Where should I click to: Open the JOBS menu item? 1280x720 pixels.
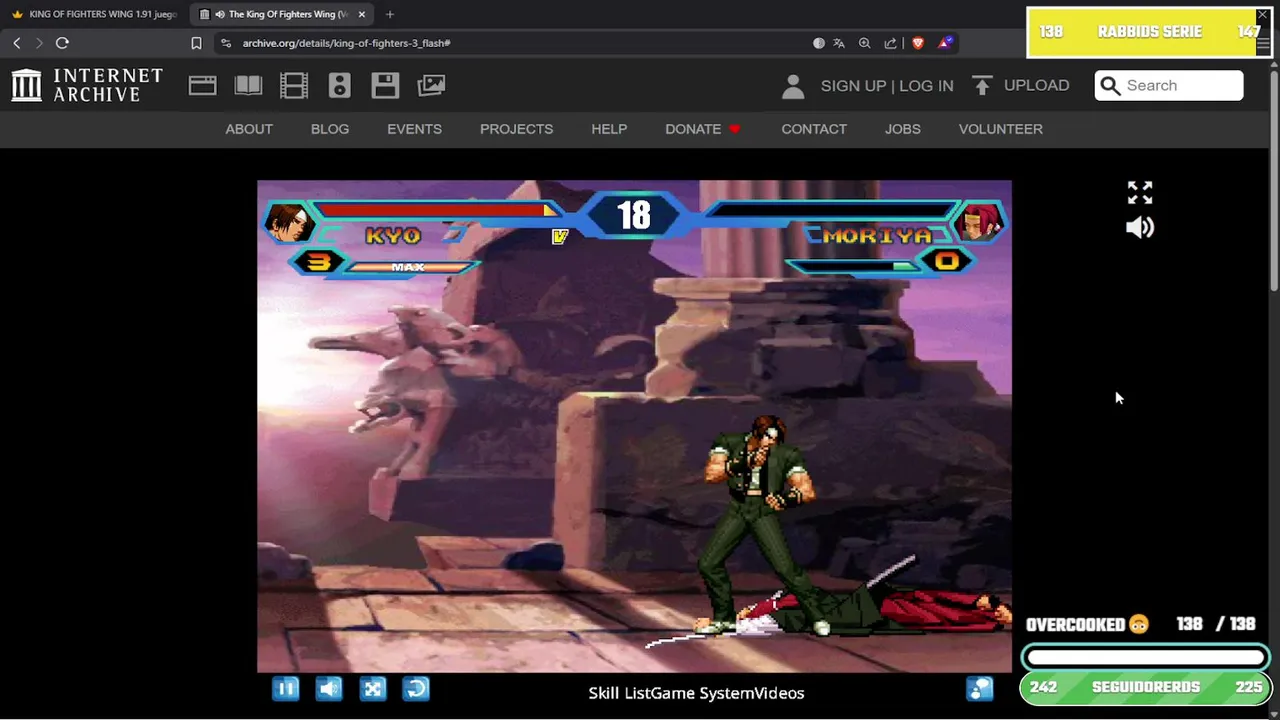(x=903, y=129)
